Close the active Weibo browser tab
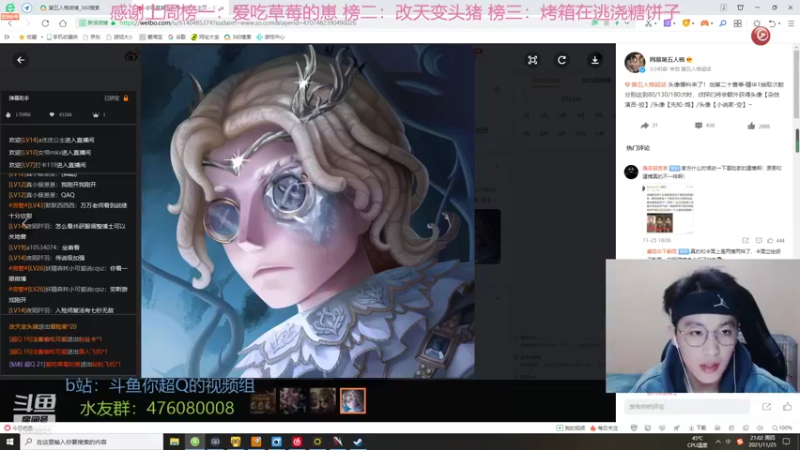The image size is (800, 450). pyautogui.click(x=221, y=8)
